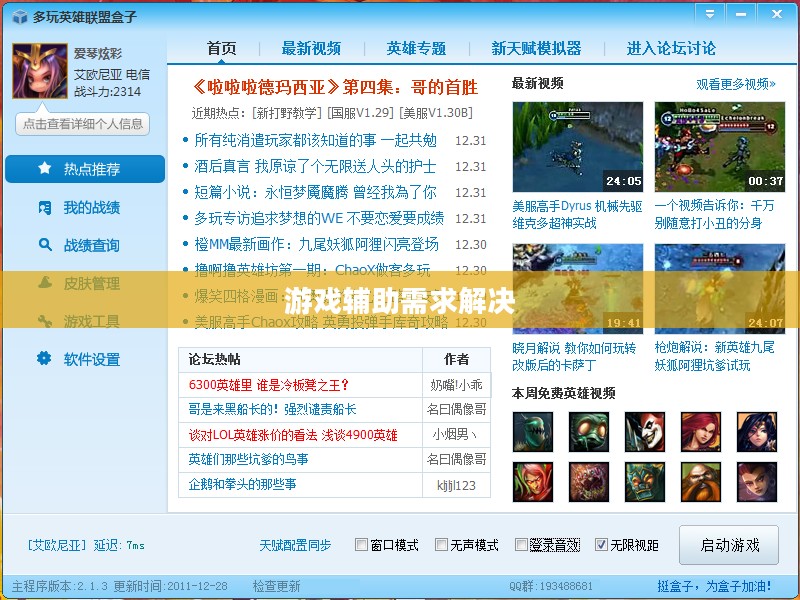Select the red-haired hero portrait, top row
The image size is (800, 600).
pyautogui.click(x=701, y=432)
